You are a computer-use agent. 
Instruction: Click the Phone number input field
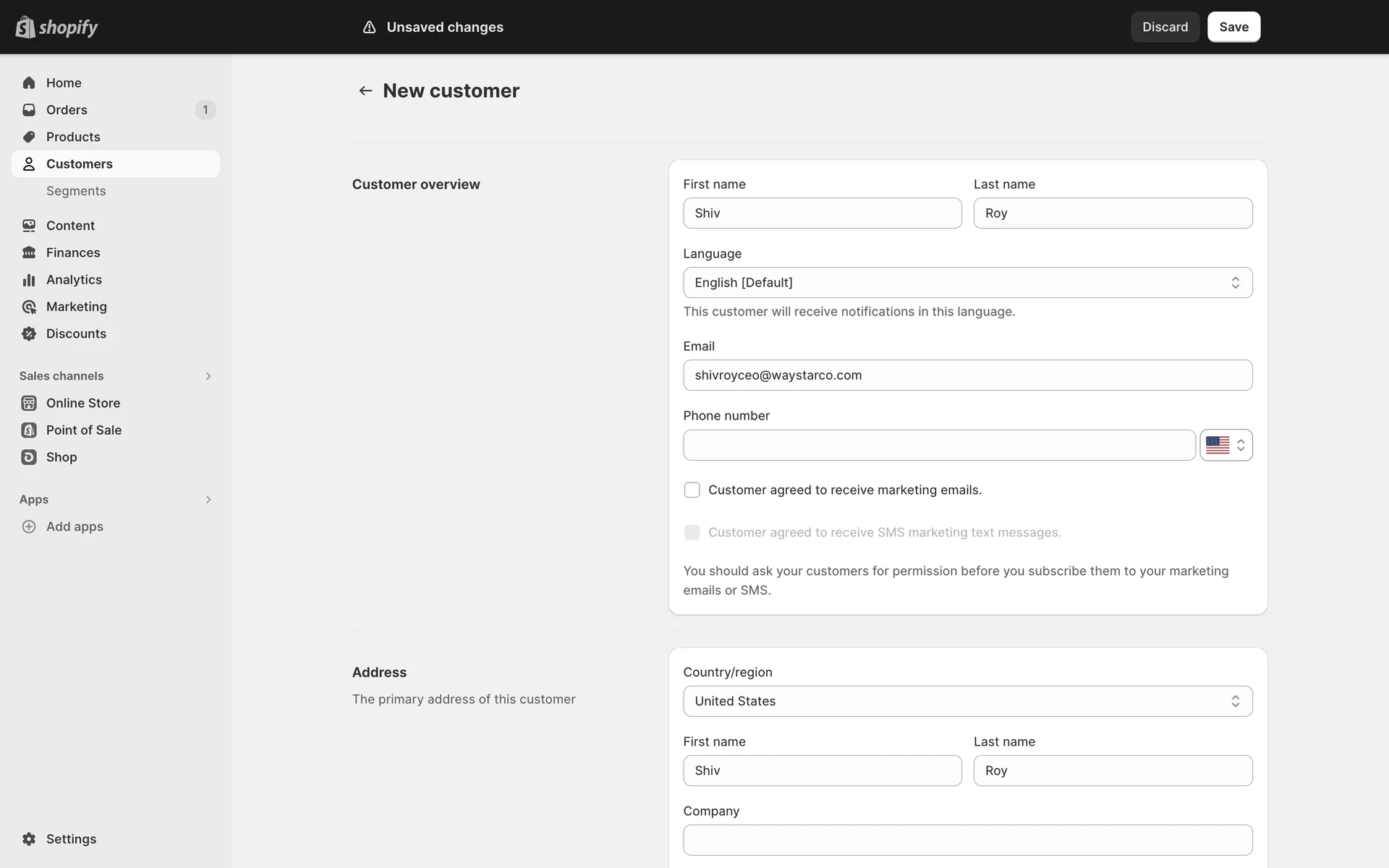pyautogui.click(x=938, y=446)
